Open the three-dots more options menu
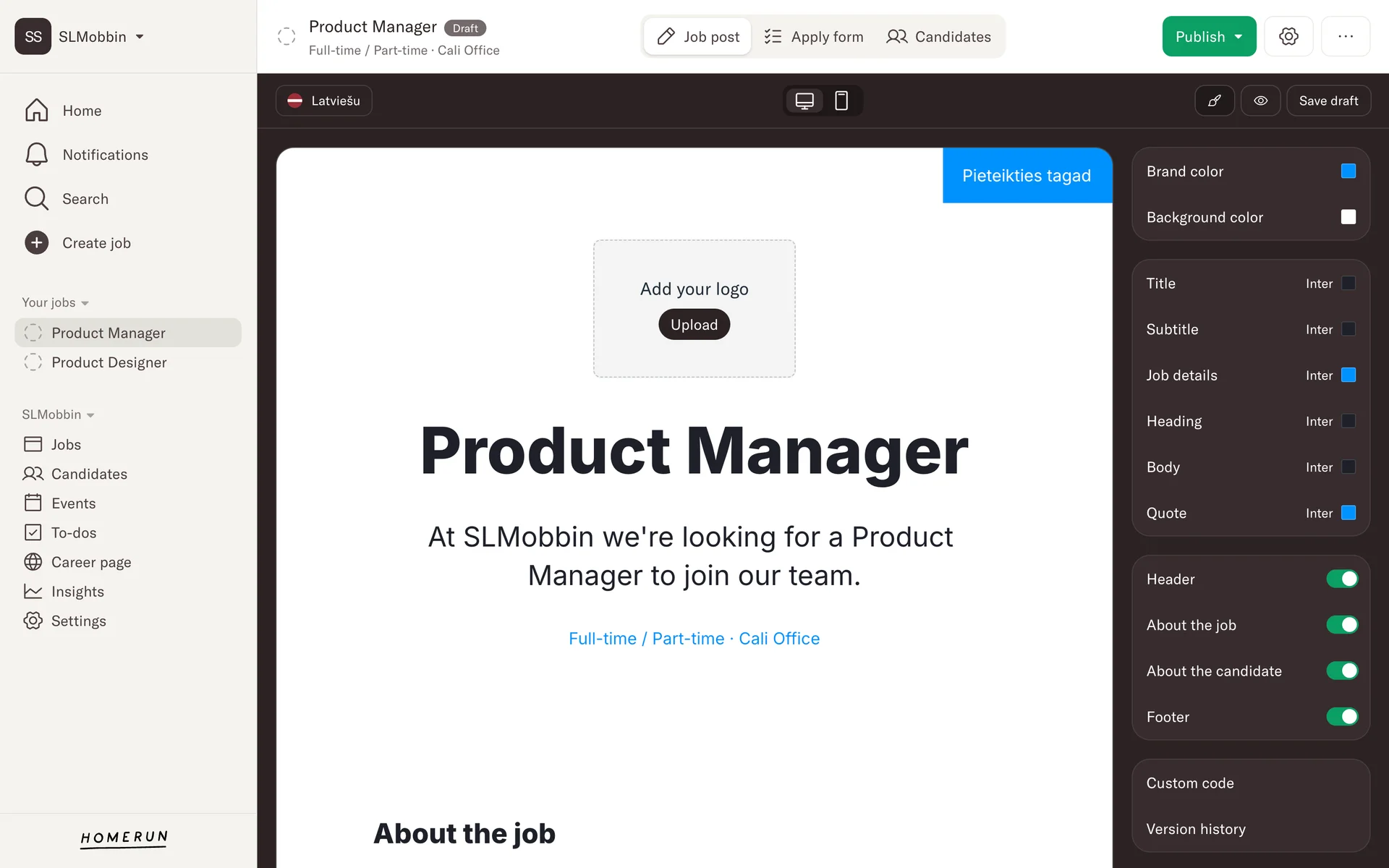The width and height of the screenshot is (1389, 868). [x=1345, y=36]
